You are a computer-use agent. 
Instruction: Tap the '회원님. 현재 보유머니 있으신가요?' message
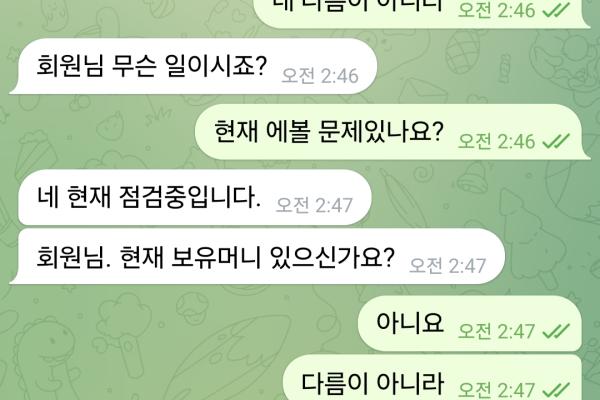[257, 256]
